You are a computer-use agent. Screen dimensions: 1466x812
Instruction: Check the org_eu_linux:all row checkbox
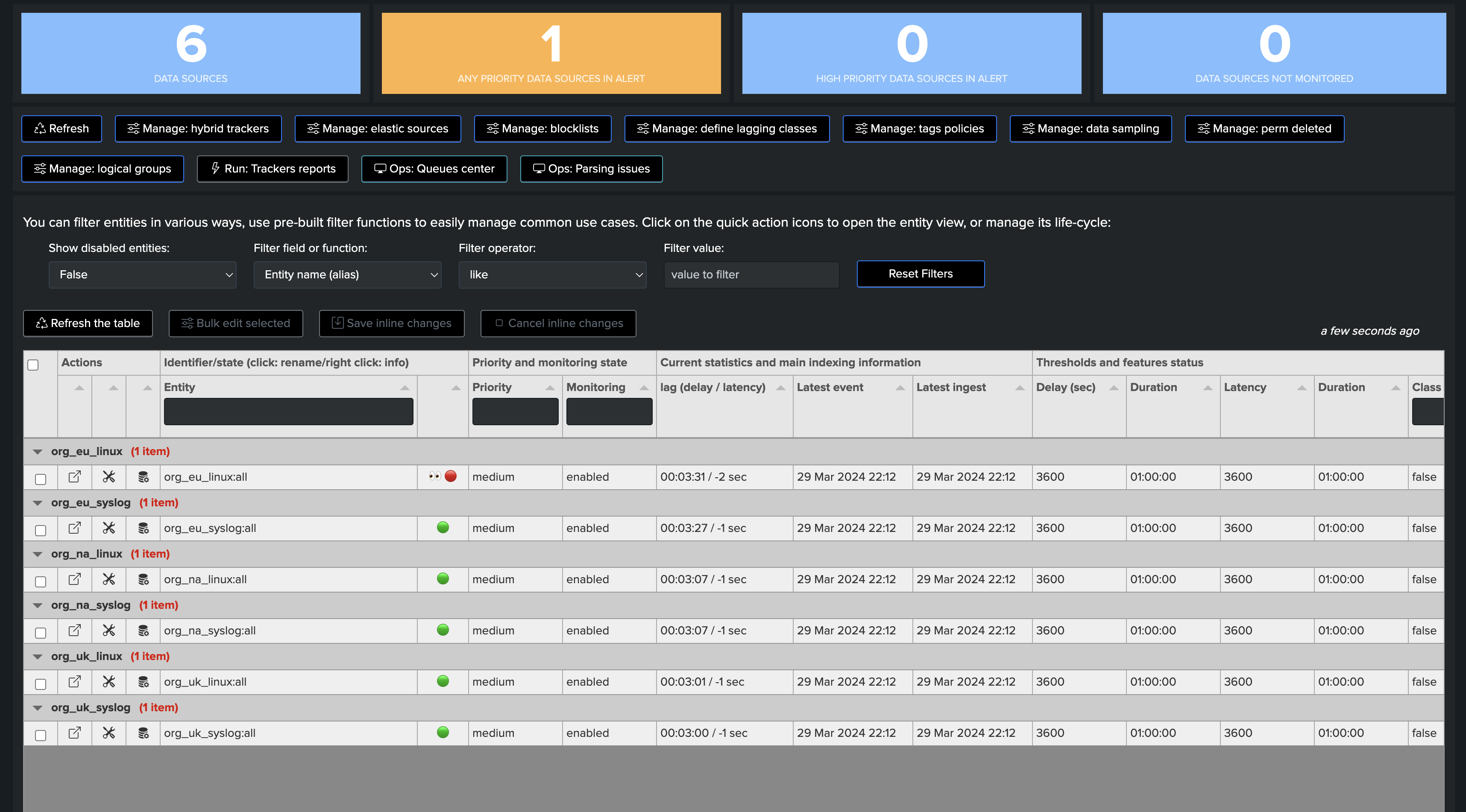[41, 479]
